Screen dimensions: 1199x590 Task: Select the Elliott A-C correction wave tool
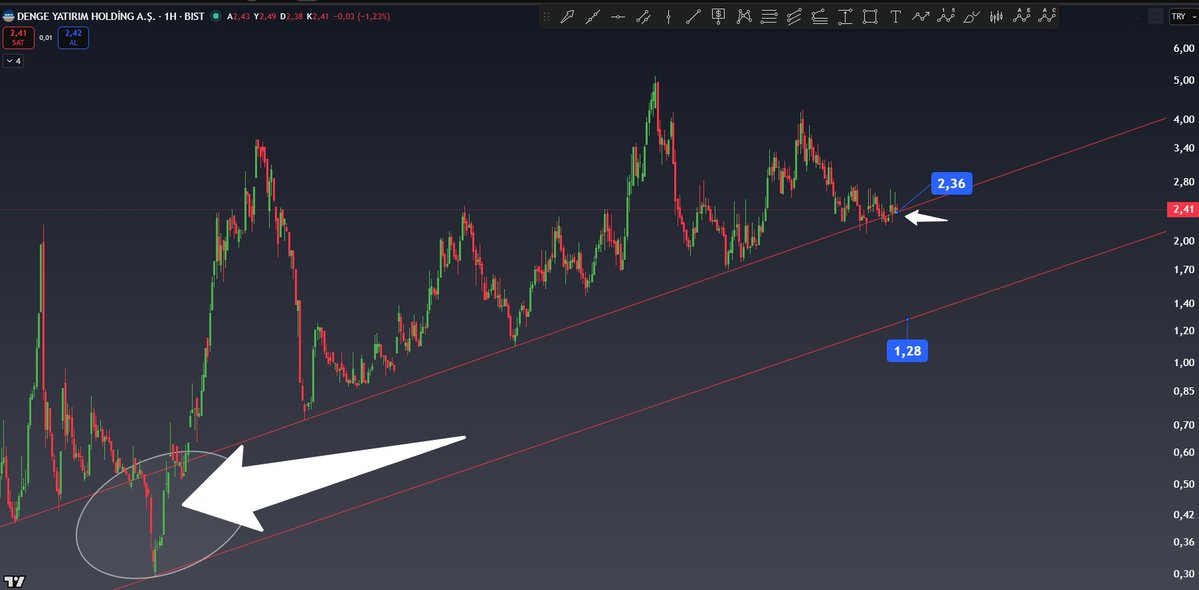pos(1047,15)
